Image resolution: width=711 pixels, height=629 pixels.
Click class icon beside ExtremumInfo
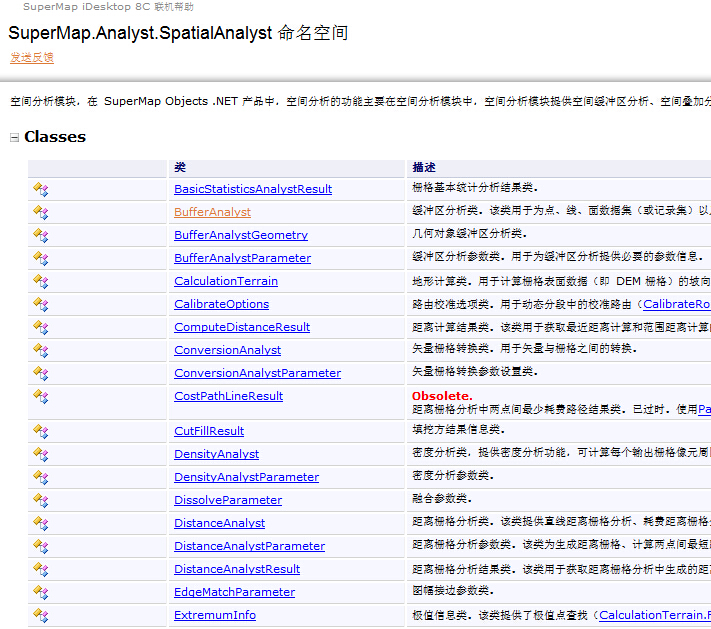40,616
